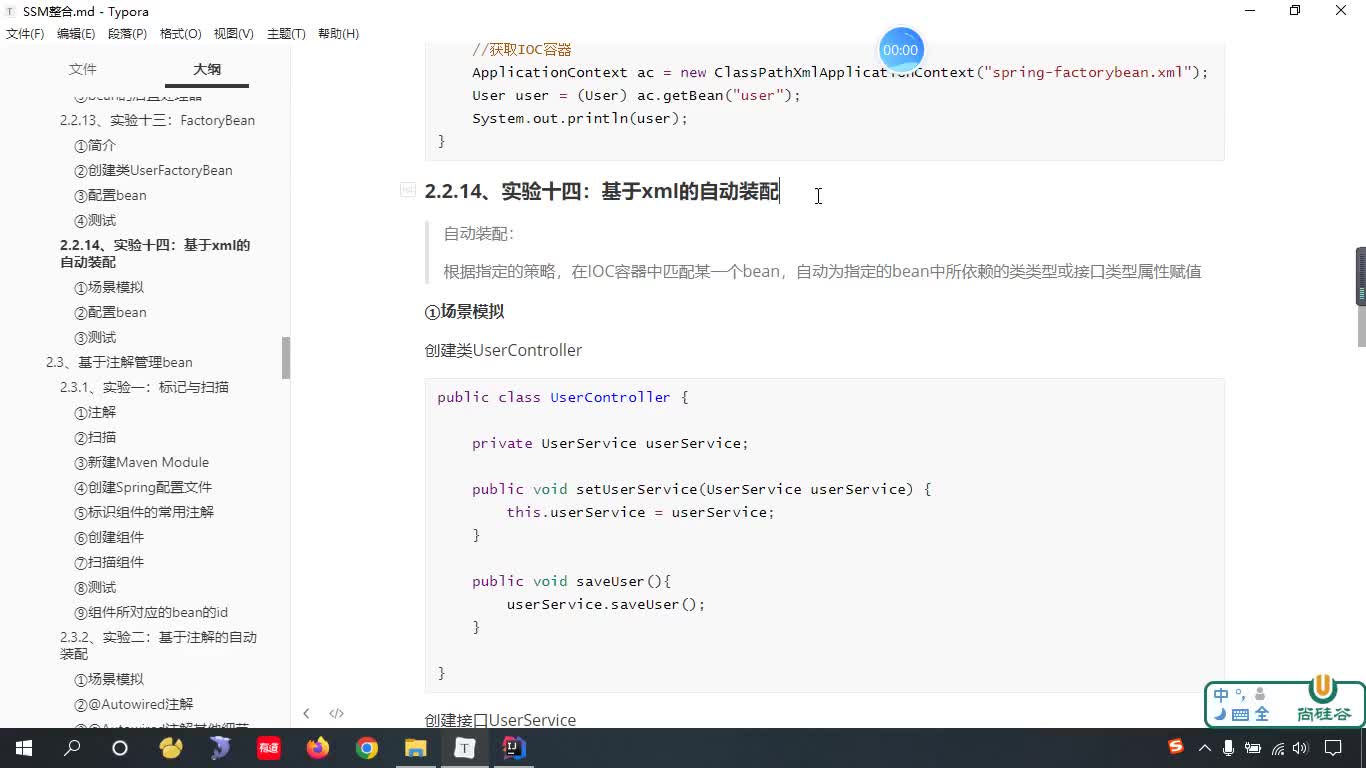Go to outline item 2.3.2、实验二：基于注解的自动装配
Viewport: 1366px width, 768px height.
click(x=158, y=645)
